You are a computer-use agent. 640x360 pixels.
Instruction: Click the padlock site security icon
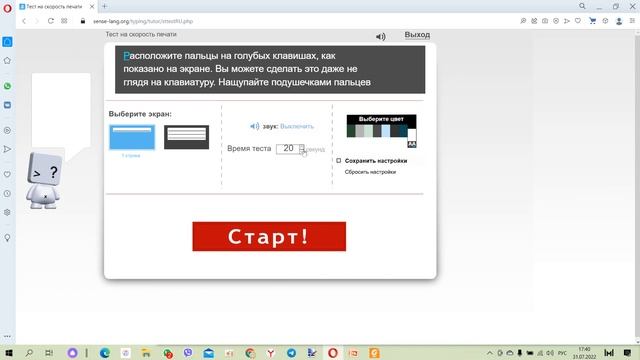coord(83,21)
